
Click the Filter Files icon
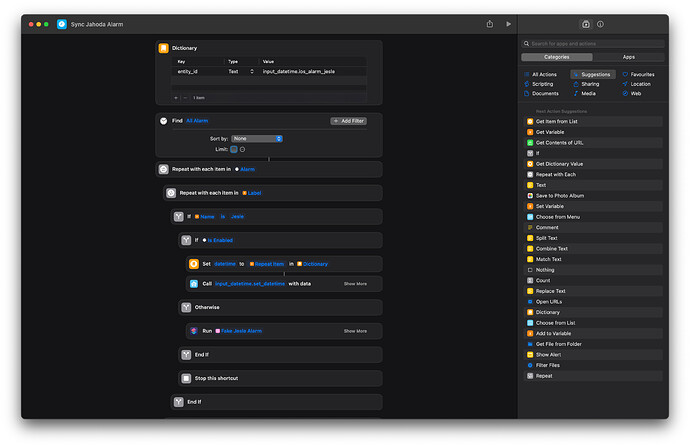point(530,365)
